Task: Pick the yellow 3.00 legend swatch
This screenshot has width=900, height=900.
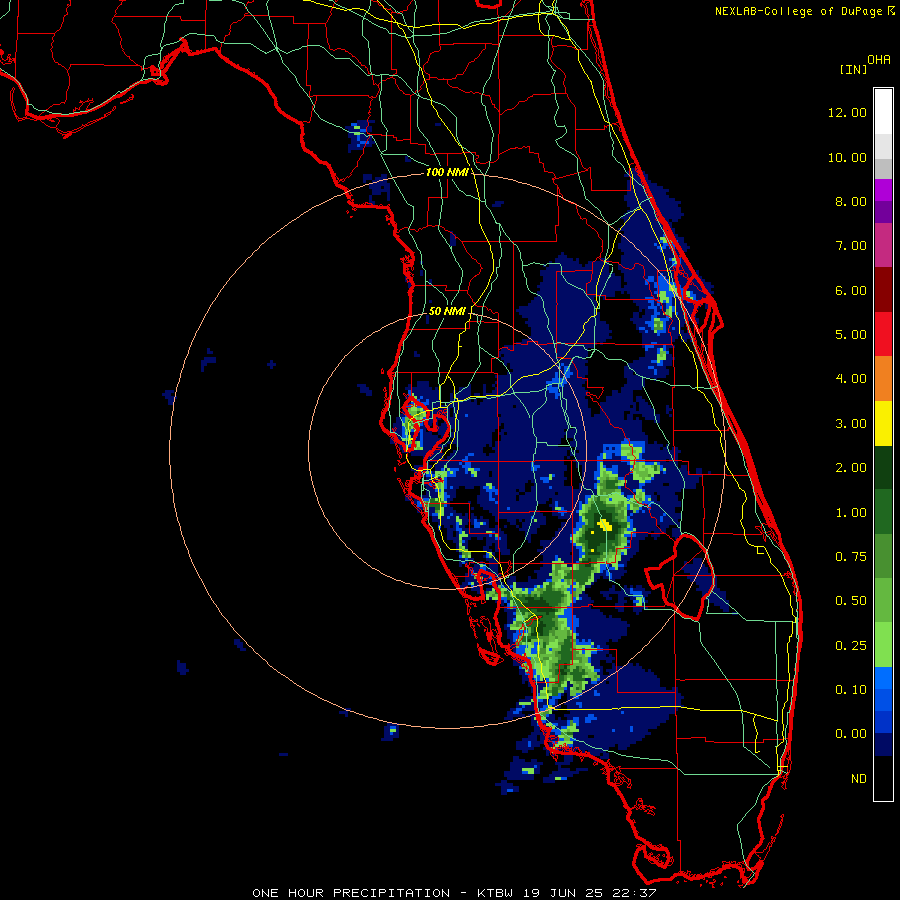Action: tap(883, 423)
